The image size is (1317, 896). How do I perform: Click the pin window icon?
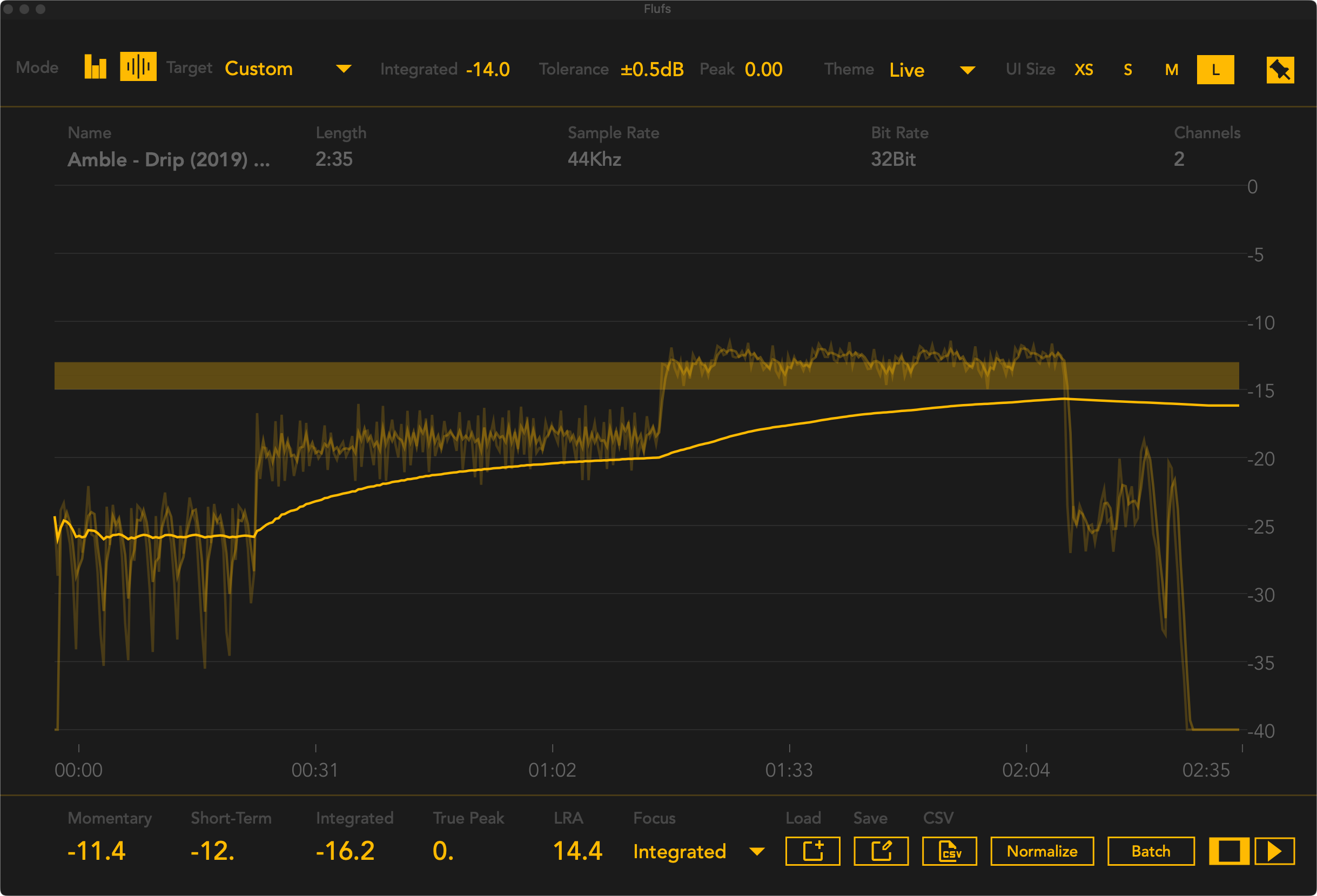[x=1280, y=70]
